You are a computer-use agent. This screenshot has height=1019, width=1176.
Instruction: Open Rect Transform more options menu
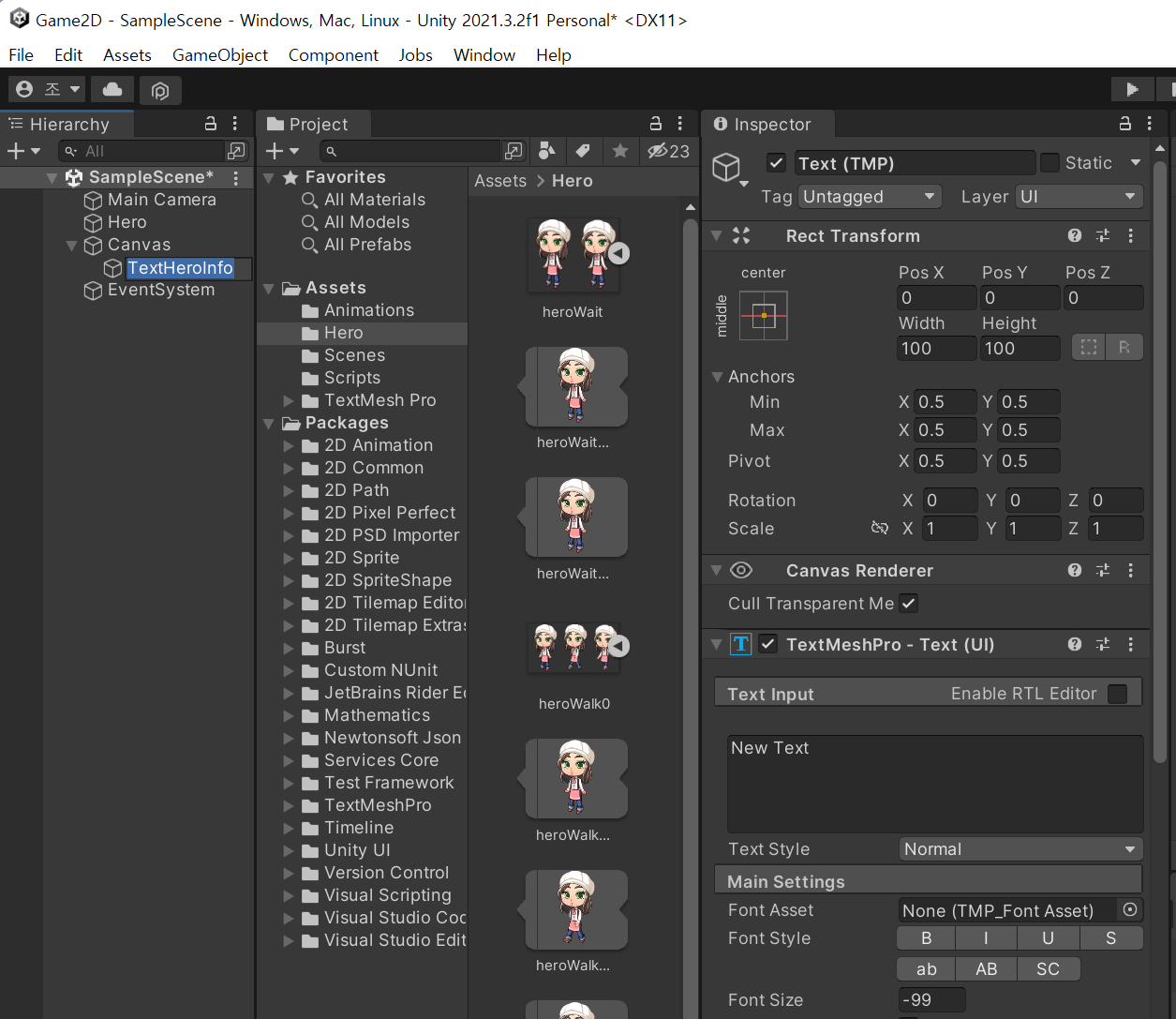[x=1131, y=236]
